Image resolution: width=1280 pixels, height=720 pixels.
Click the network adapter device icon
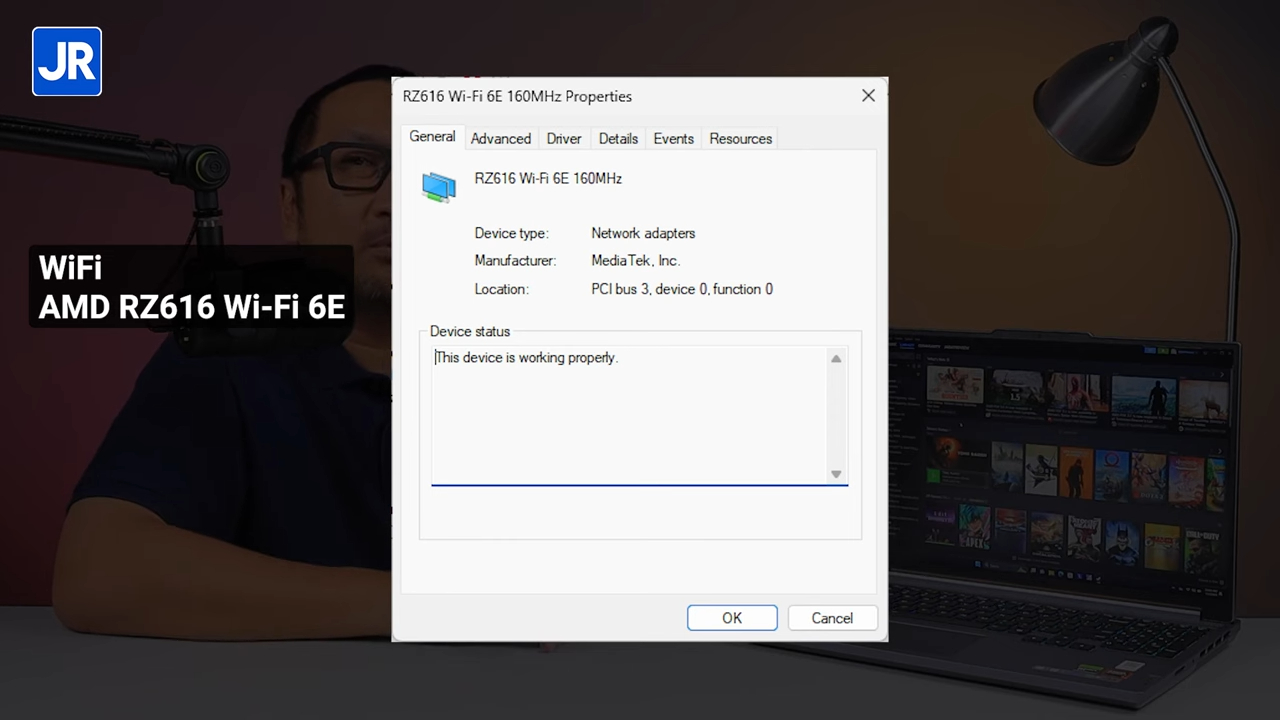(439, 186)
